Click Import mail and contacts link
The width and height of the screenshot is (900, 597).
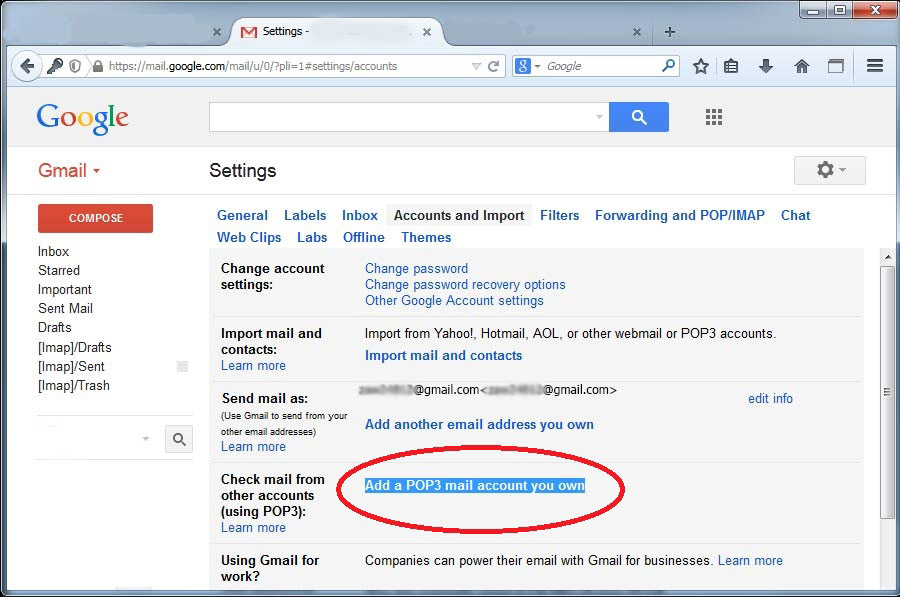tap(443, 355)
